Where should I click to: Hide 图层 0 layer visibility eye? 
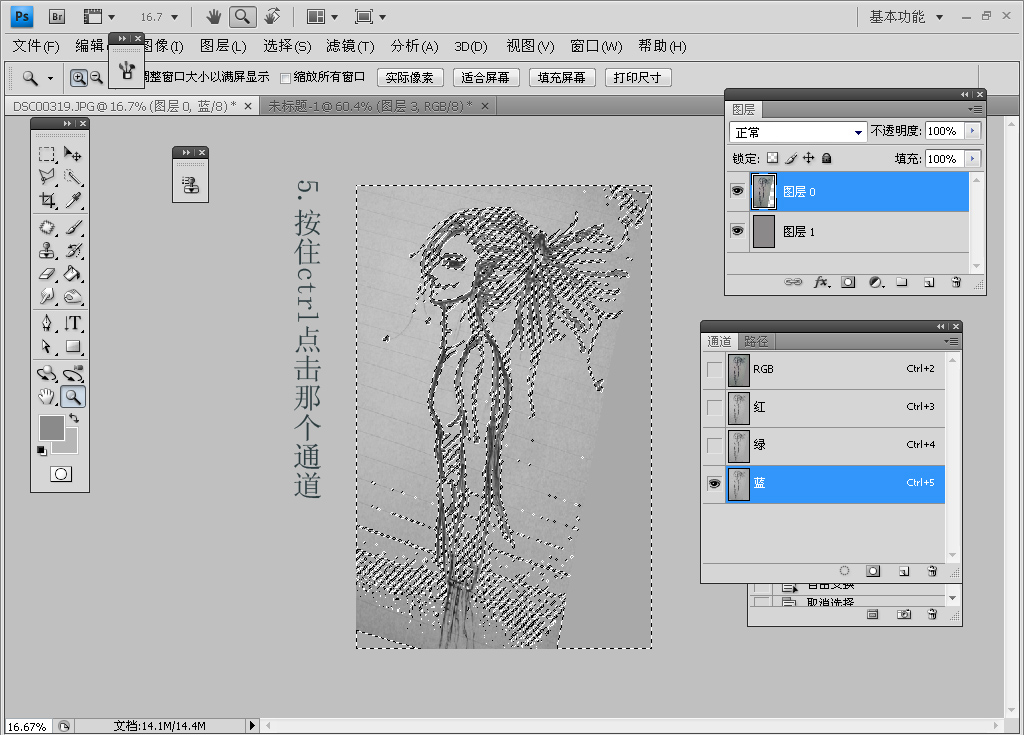pos(738,191)
